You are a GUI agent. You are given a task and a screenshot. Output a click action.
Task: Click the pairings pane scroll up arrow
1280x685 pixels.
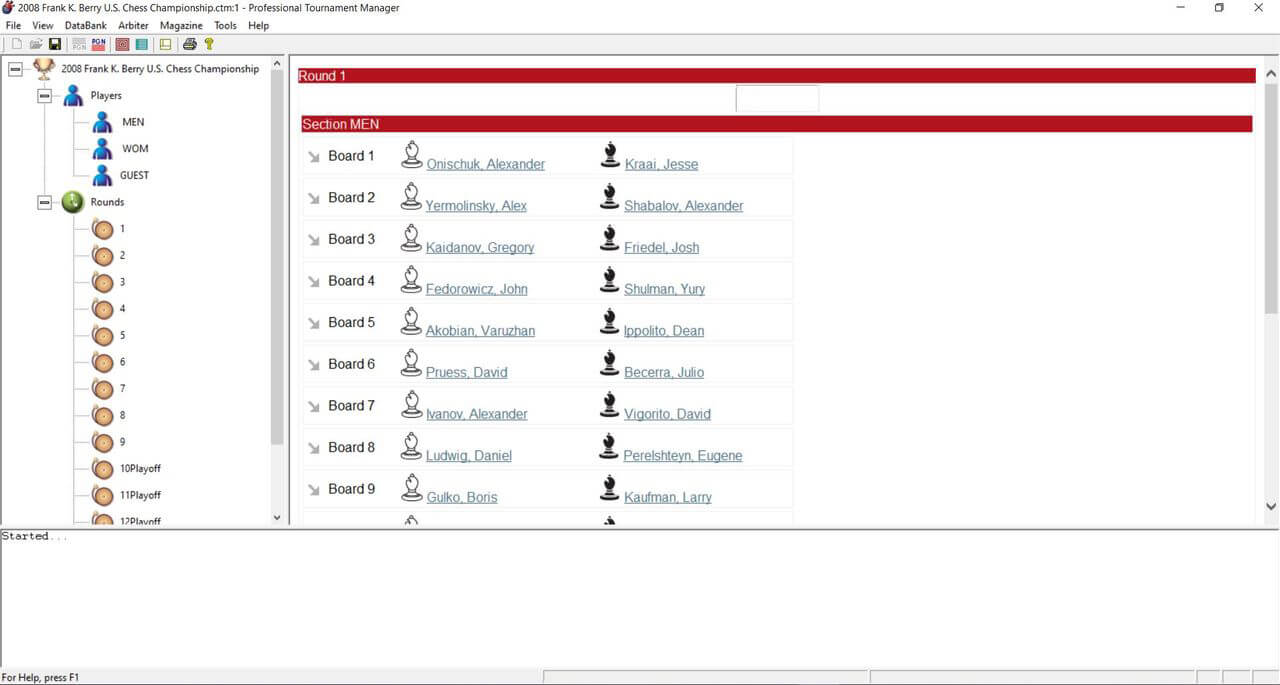pos(1271,74)
